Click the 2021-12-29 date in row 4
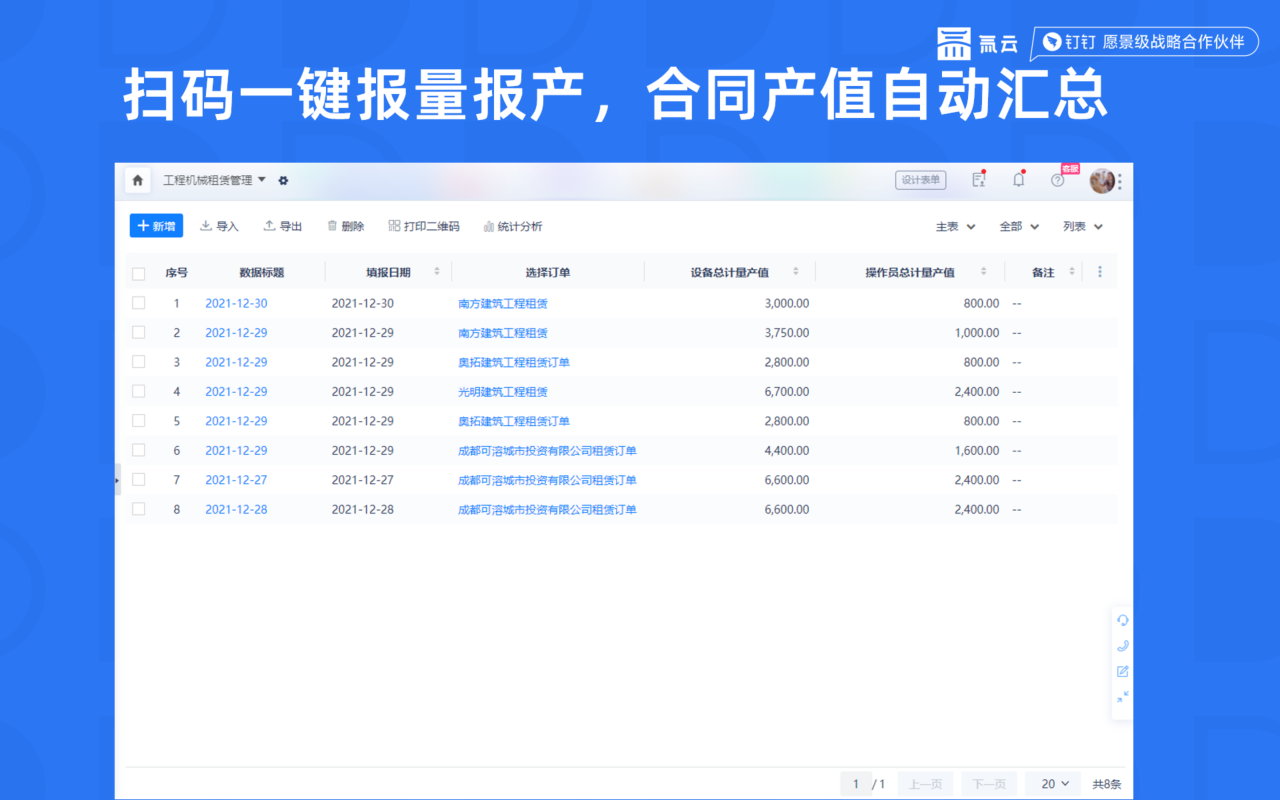The image size is (1280, 800). [x=363, y=391]
